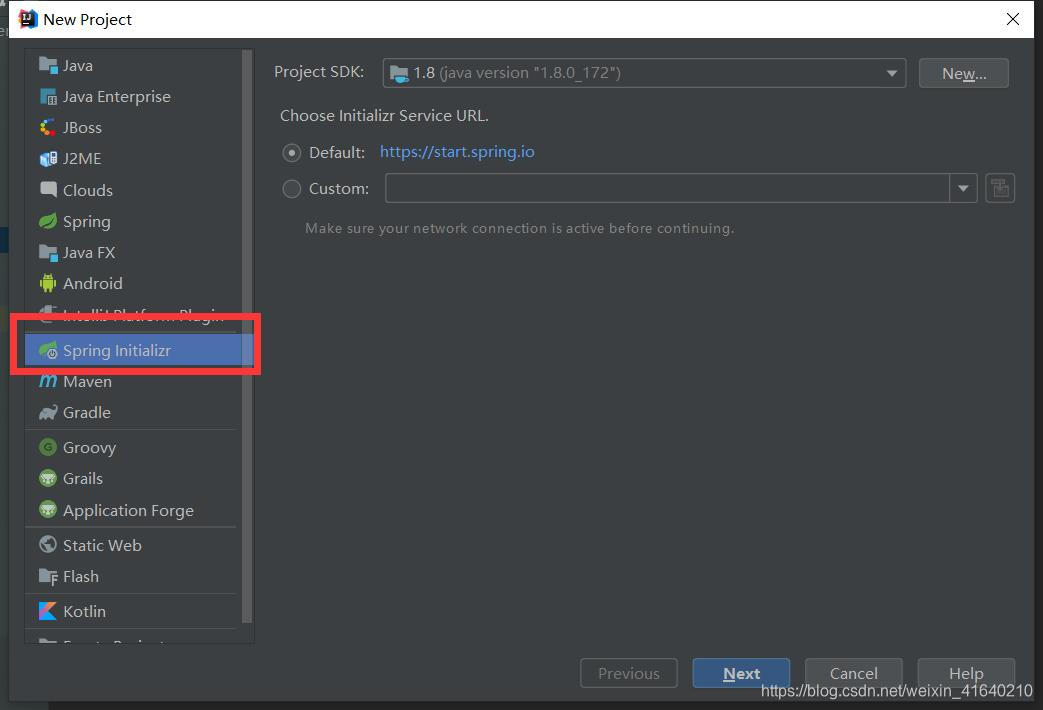
Task: Click the New... SDK button
Action: tap(963, 73)
